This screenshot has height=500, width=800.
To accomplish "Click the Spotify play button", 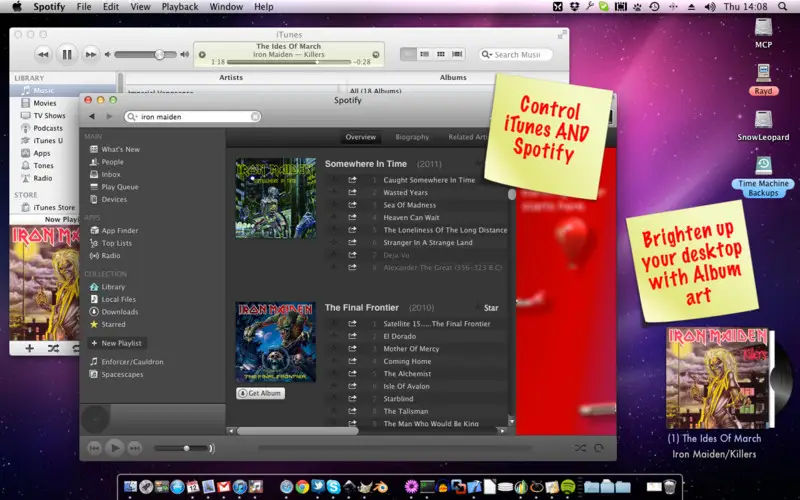I will (x=115, y=448).
